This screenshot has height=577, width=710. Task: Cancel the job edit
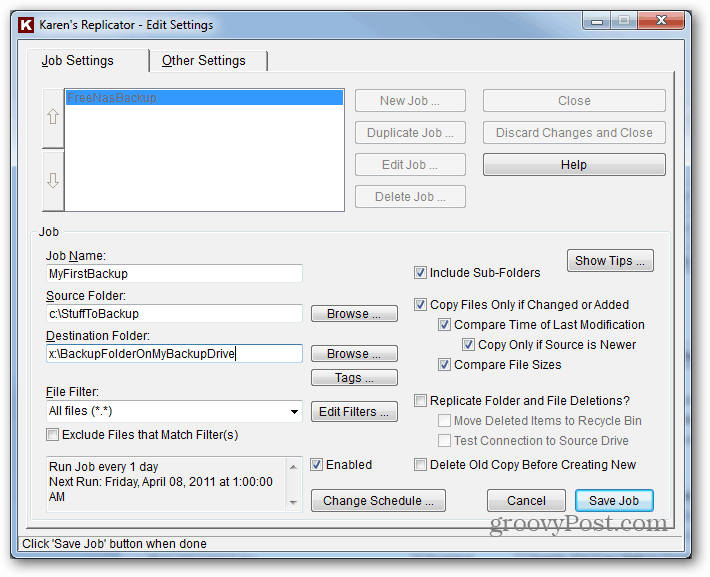[526, 500]
